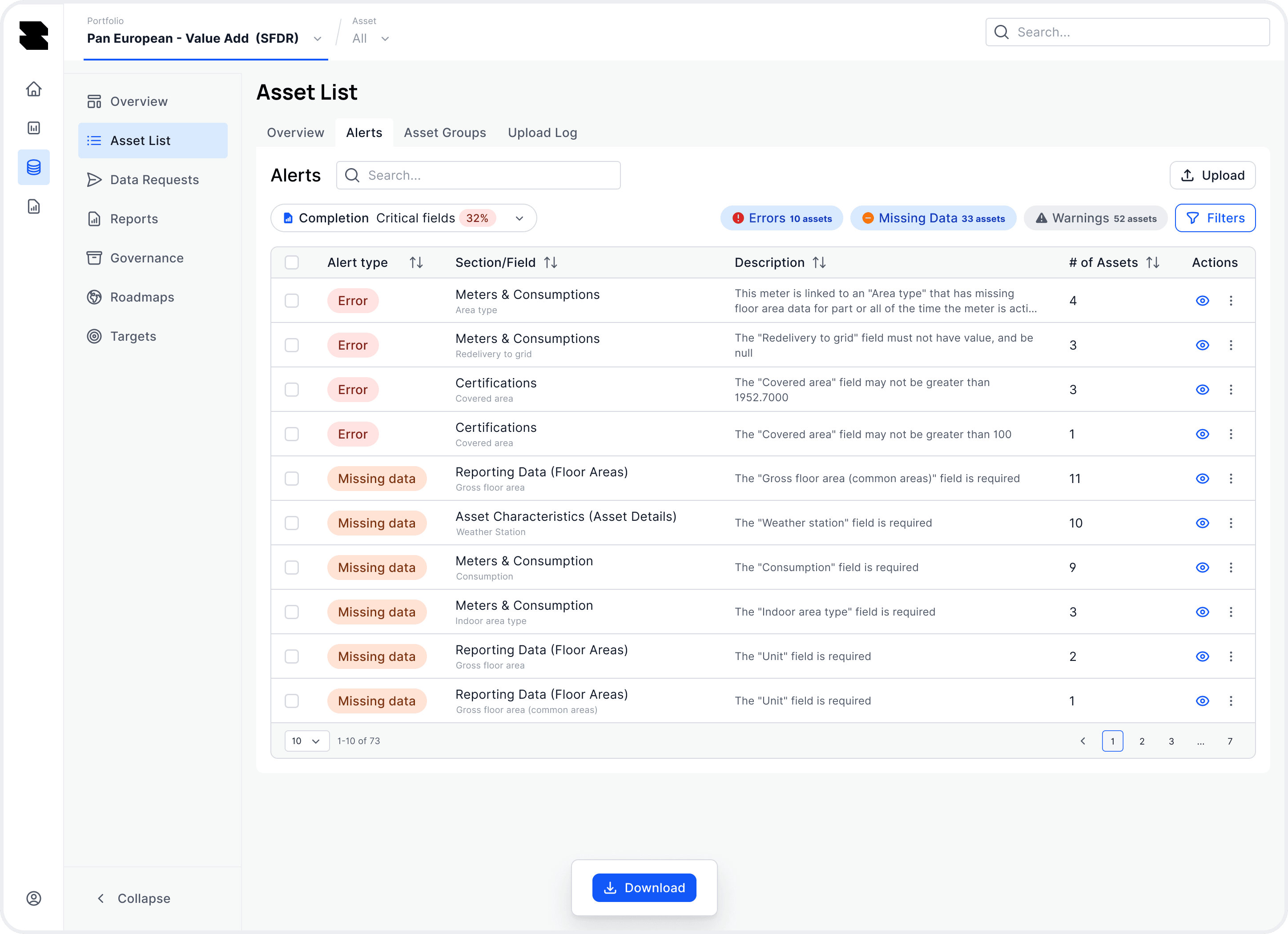View the Weather station alert via eye icon
The width and height of the screenshot is (1288, 934).
click(x=1202, y=523)
